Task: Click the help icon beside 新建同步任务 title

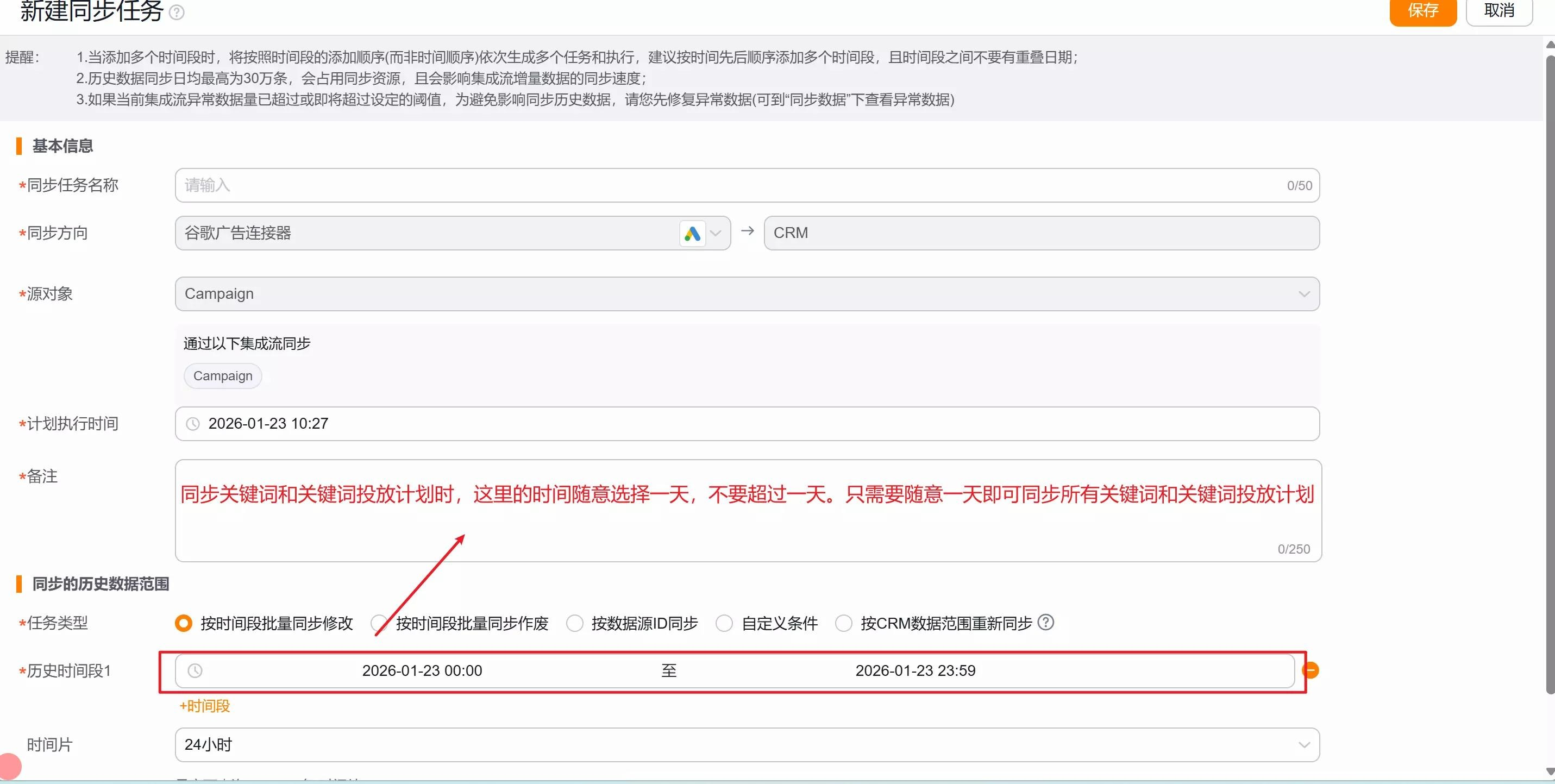Action: pos(176,12)
